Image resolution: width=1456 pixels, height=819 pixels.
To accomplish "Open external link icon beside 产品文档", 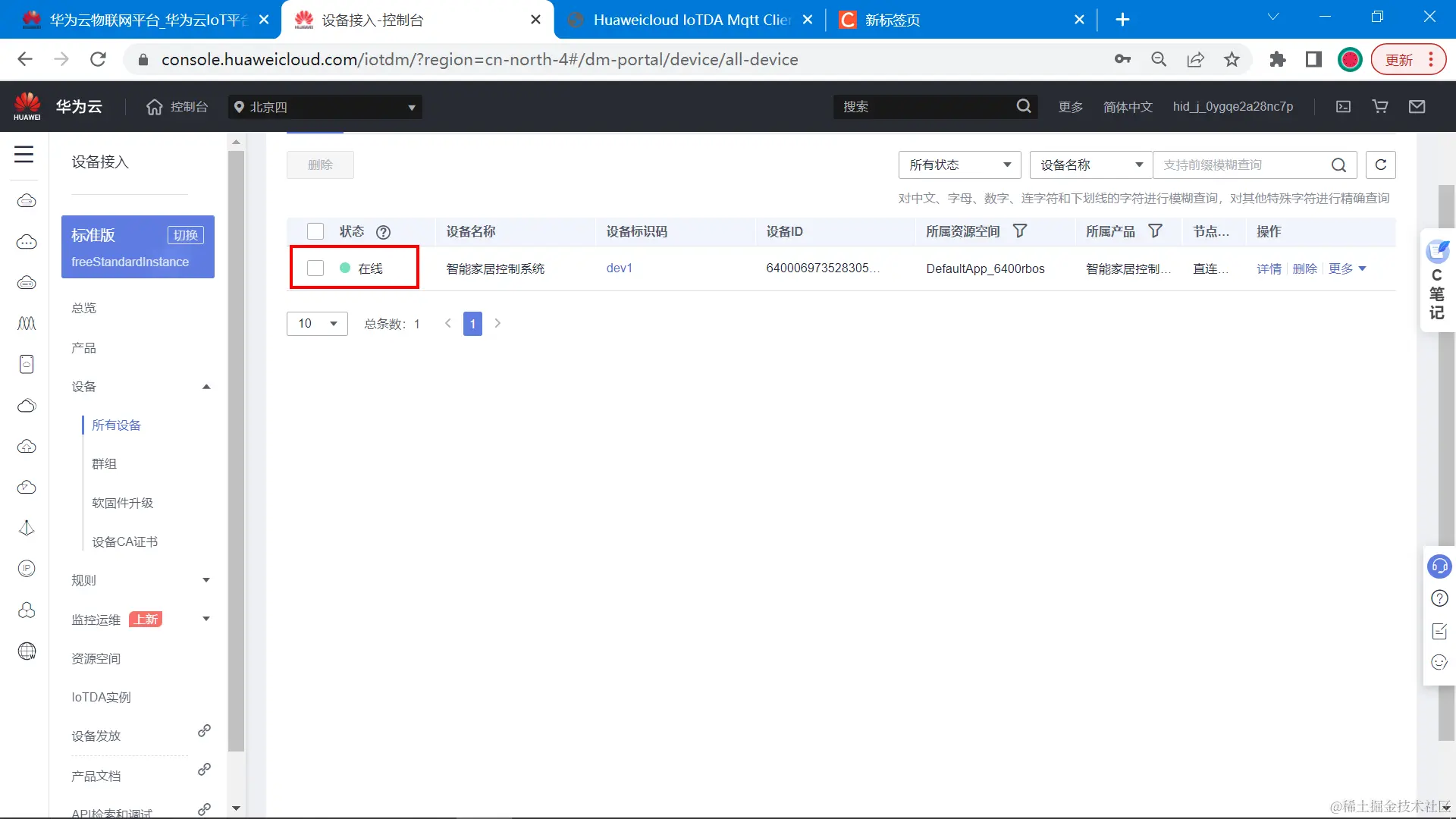I will pos(204,770).
